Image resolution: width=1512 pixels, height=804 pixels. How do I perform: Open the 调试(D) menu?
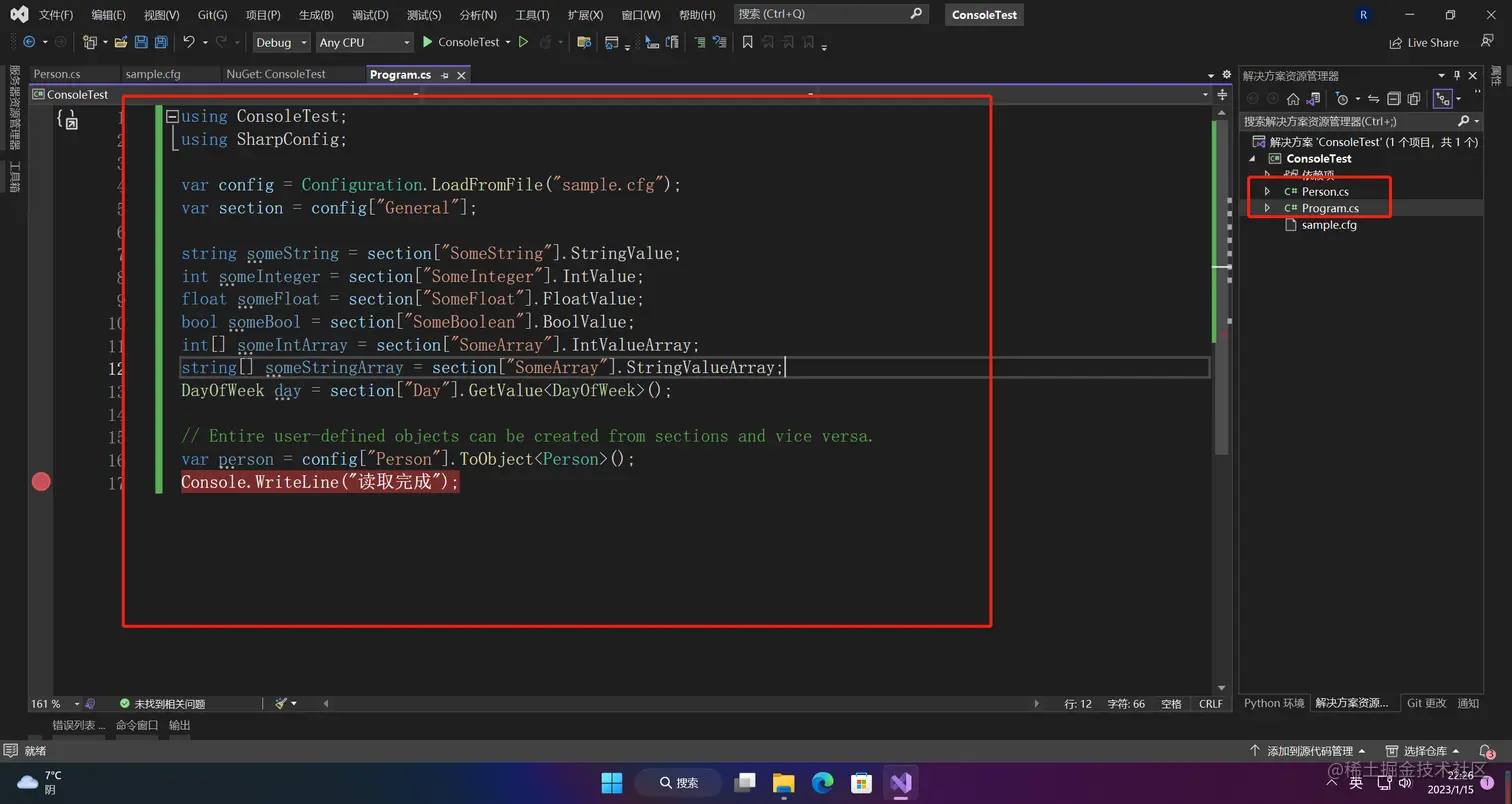click(x=370, y=15)
